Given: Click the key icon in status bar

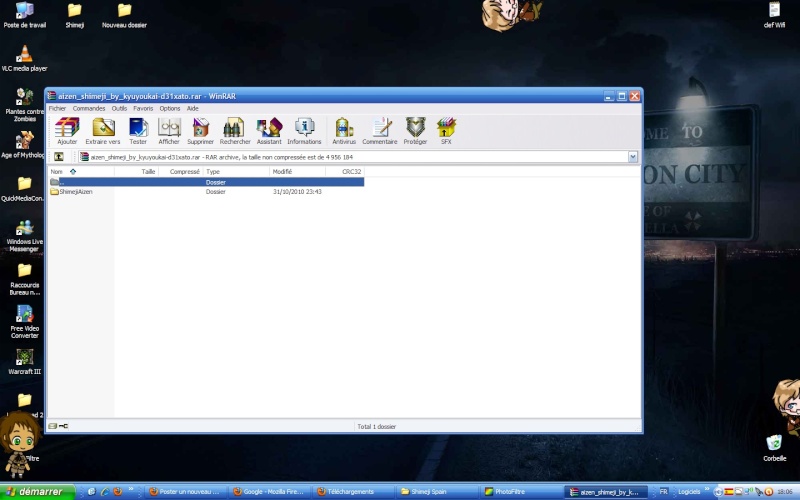Looking at the screenshot, I should click(63, 426).
